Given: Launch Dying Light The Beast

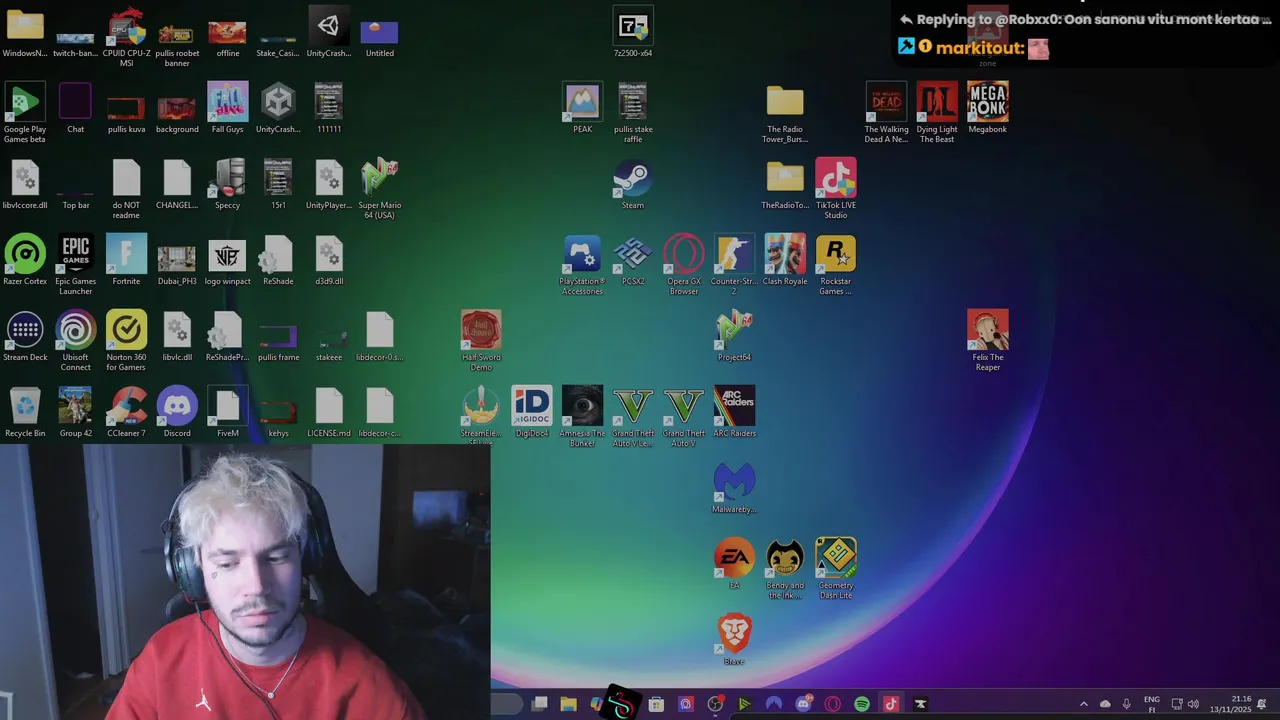Looking at the screenshot, I should 937,113.
